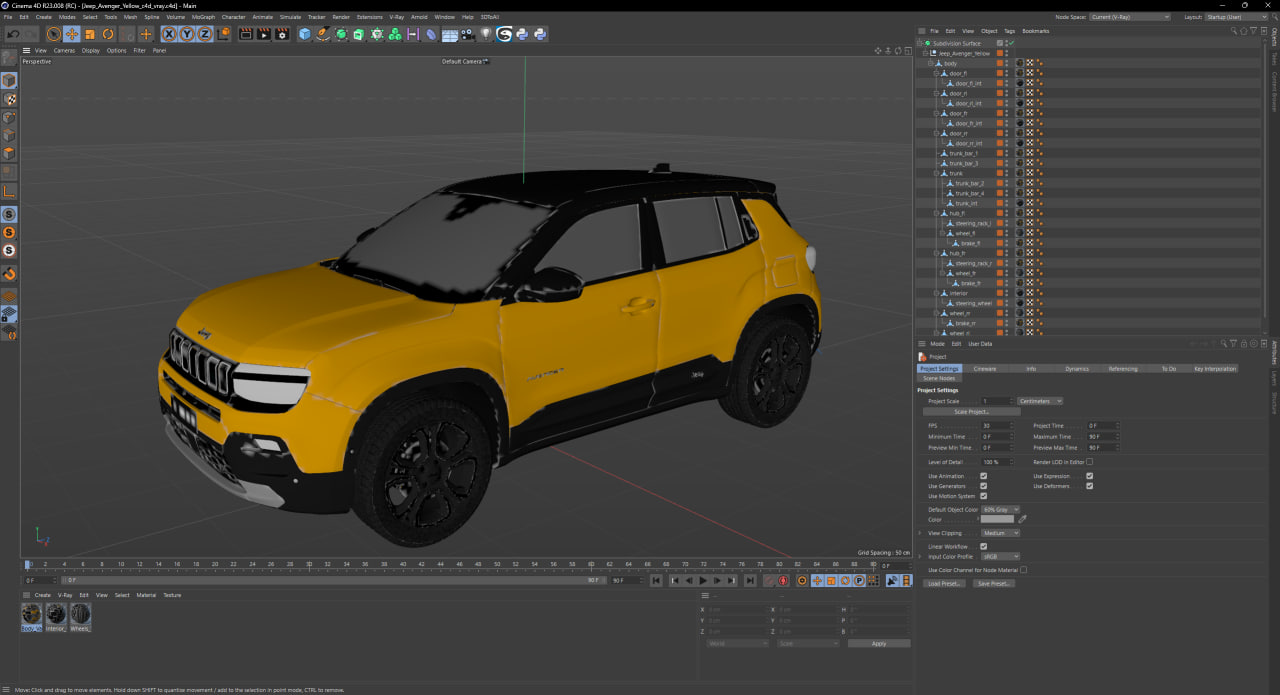Toggle the coordinate system icon
Image resolution: width=1280 pixels, height=695 pixels.
[x=224, y=34]
